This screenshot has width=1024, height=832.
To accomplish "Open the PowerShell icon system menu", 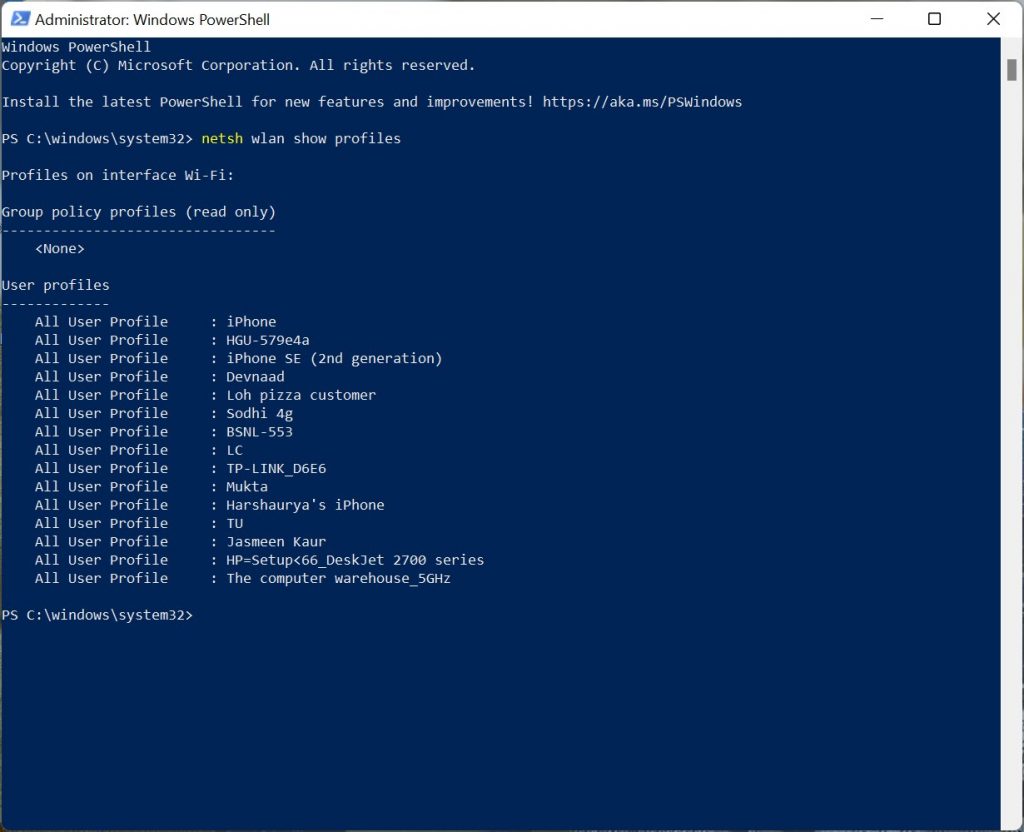I will pos(18,19).
